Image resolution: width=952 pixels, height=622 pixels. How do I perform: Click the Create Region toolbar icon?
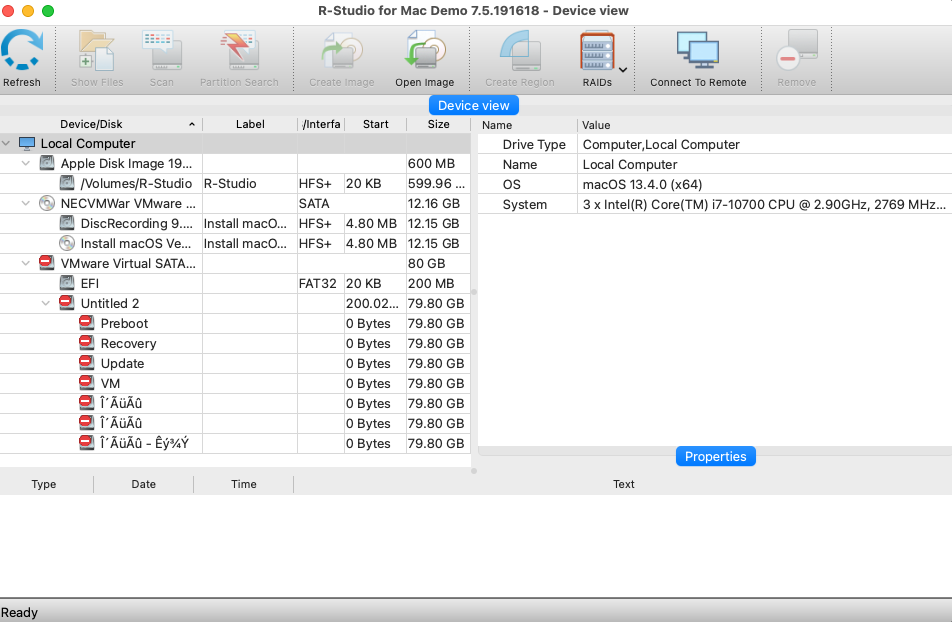coord(520,50)
